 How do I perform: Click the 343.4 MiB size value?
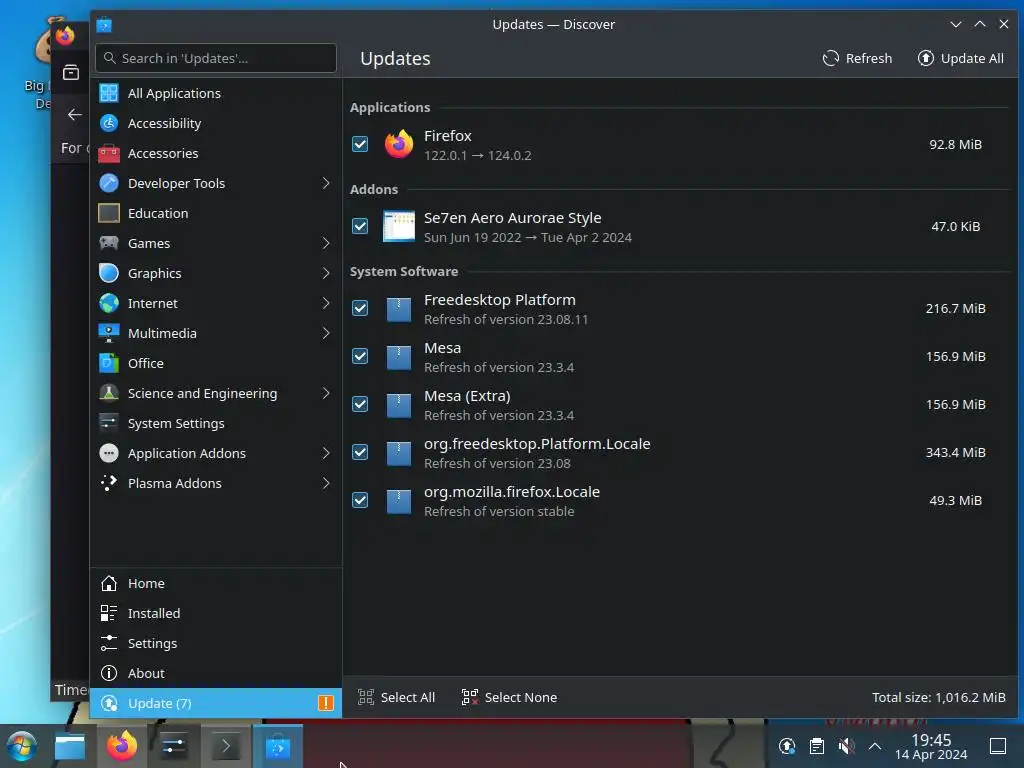click(955, 453)
